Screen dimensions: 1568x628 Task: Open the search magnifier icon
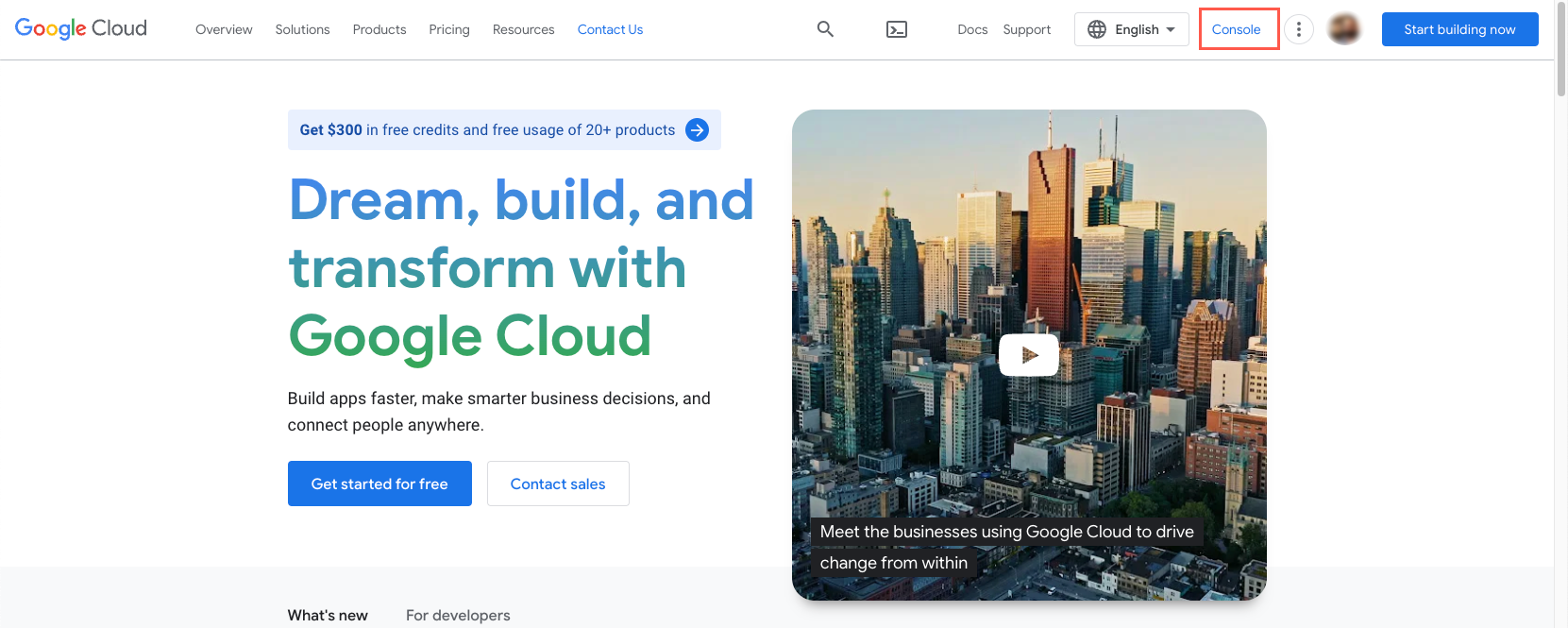coord(825,29)
